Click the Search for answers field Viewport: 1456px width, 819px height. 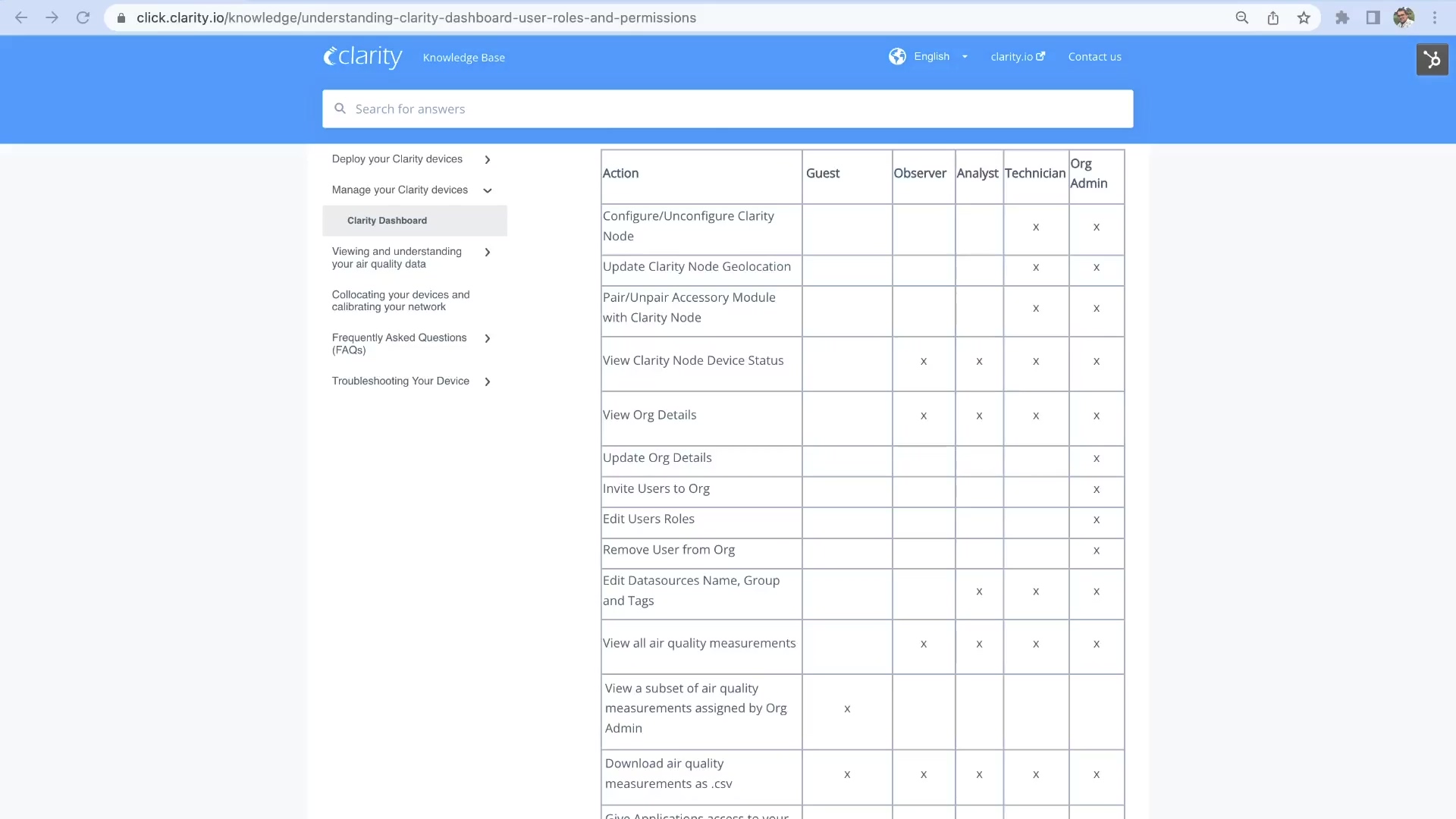(726, 109)
